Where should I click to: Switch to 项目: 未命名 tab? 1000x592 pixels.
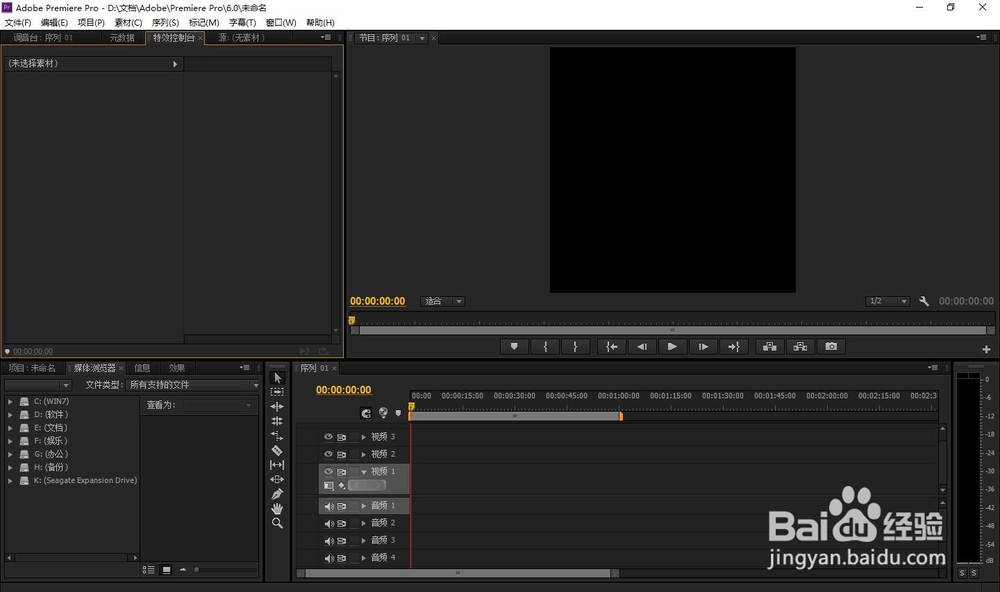[32, 368]
